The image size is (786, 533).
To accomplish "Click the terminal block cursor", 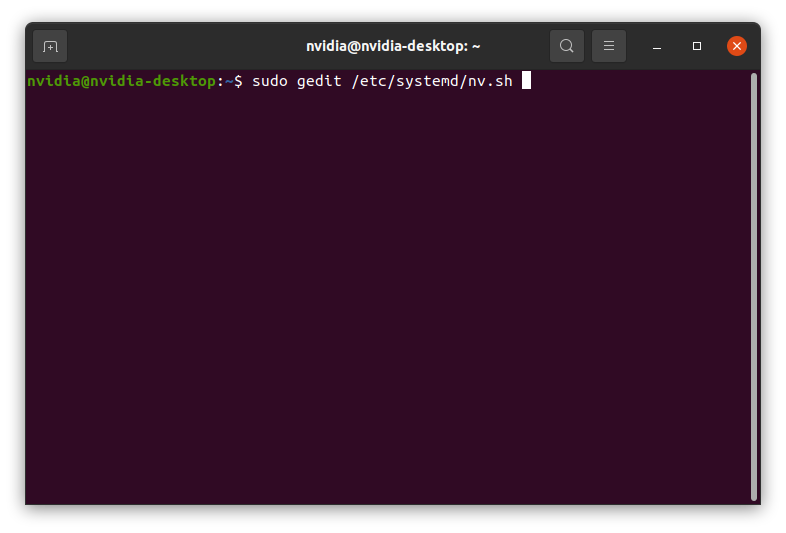I will (x=526, y=80).
